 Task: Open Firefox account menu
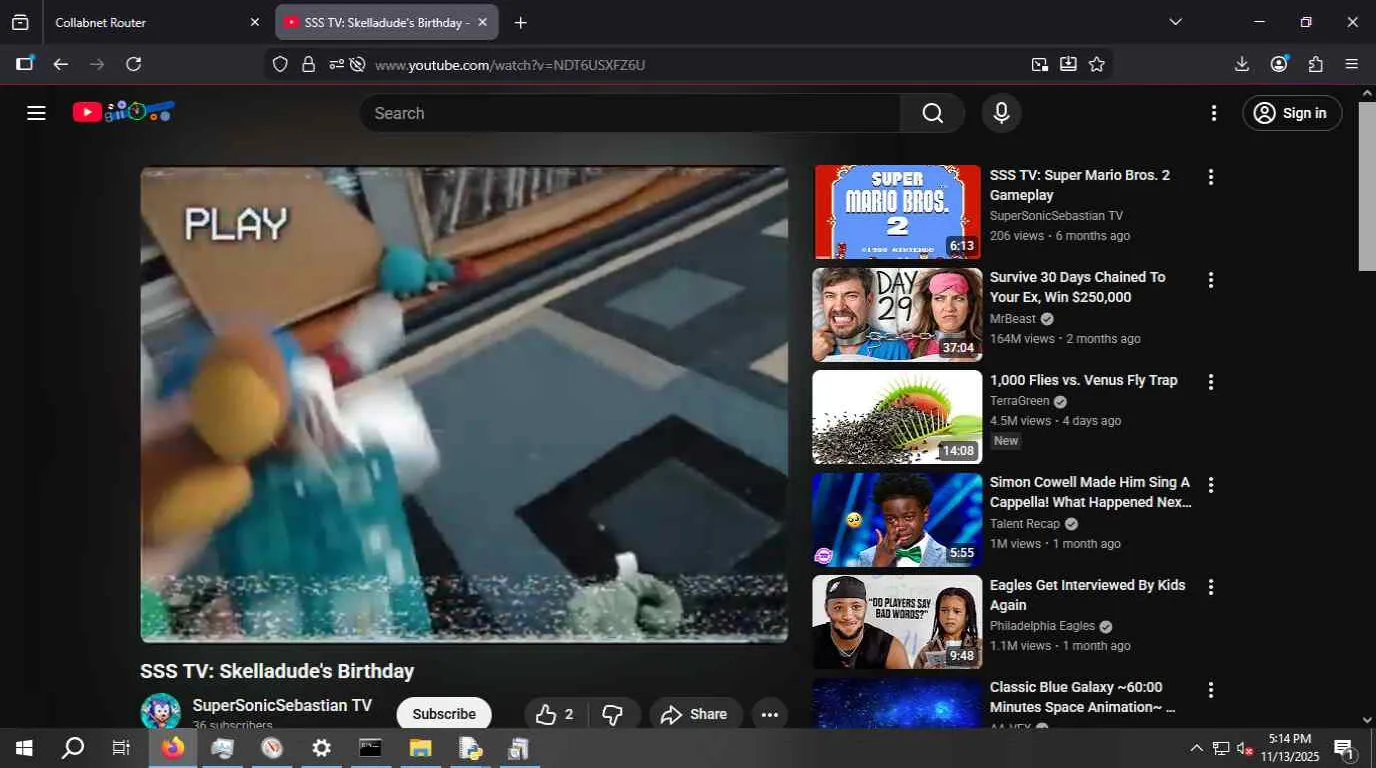1279,64
